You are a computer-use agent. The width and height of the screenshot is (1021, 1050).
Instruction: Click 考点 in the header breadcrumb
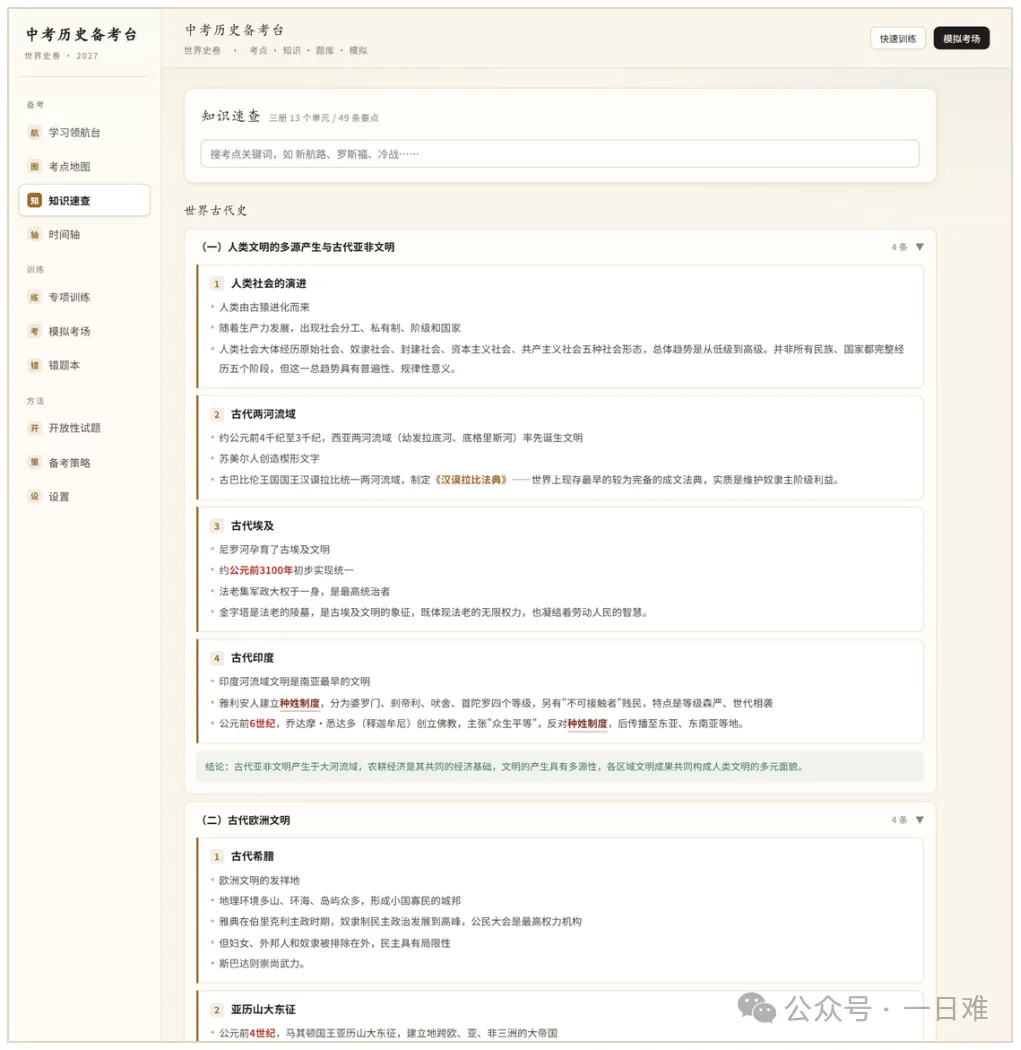click(258, 50)
